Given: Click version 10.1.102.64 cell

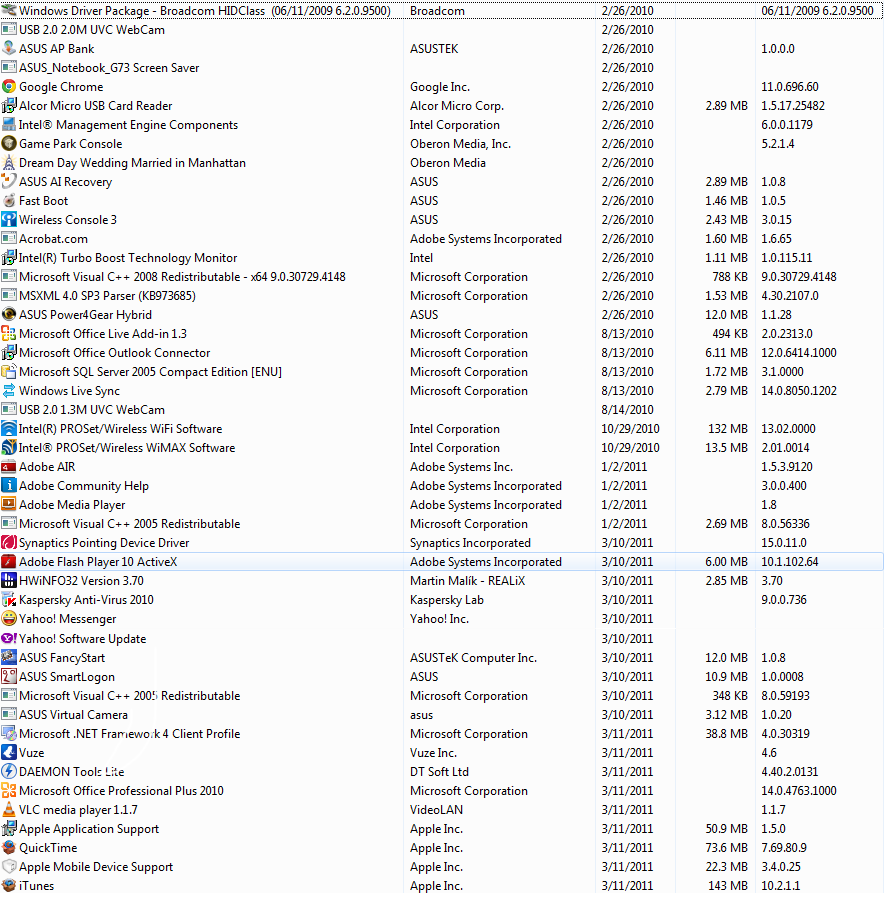Looking at the screenshot, I should click(x=790, y=562).
